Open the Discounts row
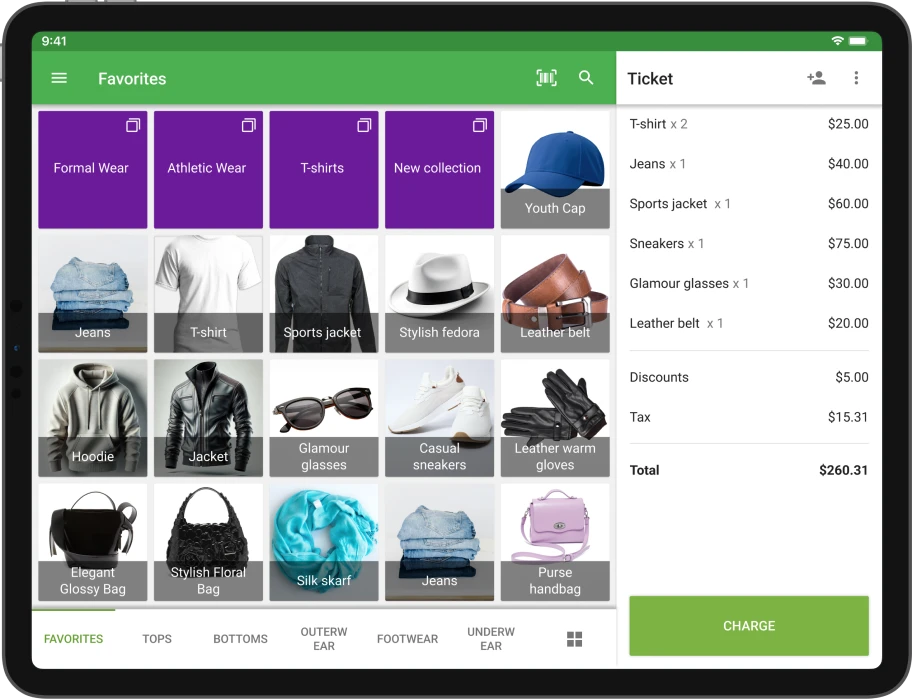912x699 pixels. (748, 377)
